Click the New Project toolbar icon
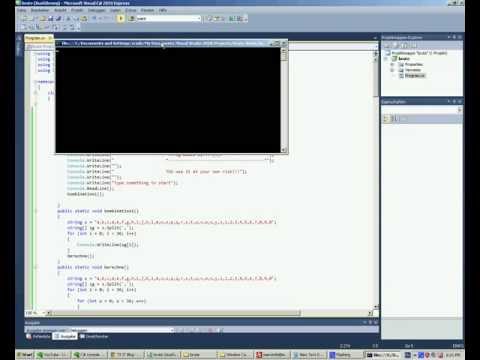Image resolution: width=480 pixels, height=360 pixels. 26,19
